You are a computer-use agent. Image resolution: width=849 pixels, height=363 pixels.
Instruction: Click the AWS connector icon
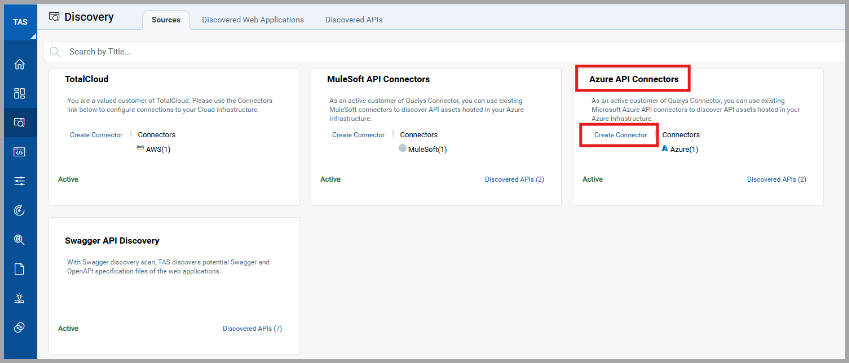click(x=140, y=147)
